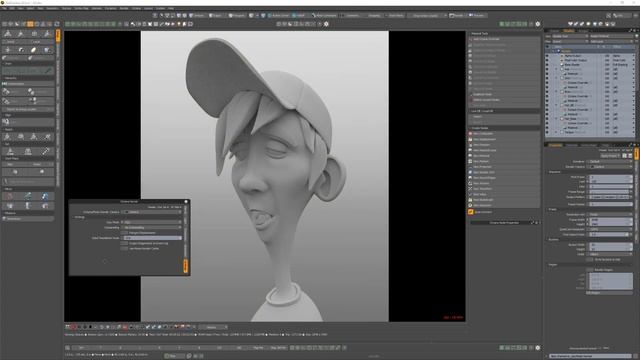Click the gear icon at the timeline's right end
640x360 pixels.
(x=538, y=348)
